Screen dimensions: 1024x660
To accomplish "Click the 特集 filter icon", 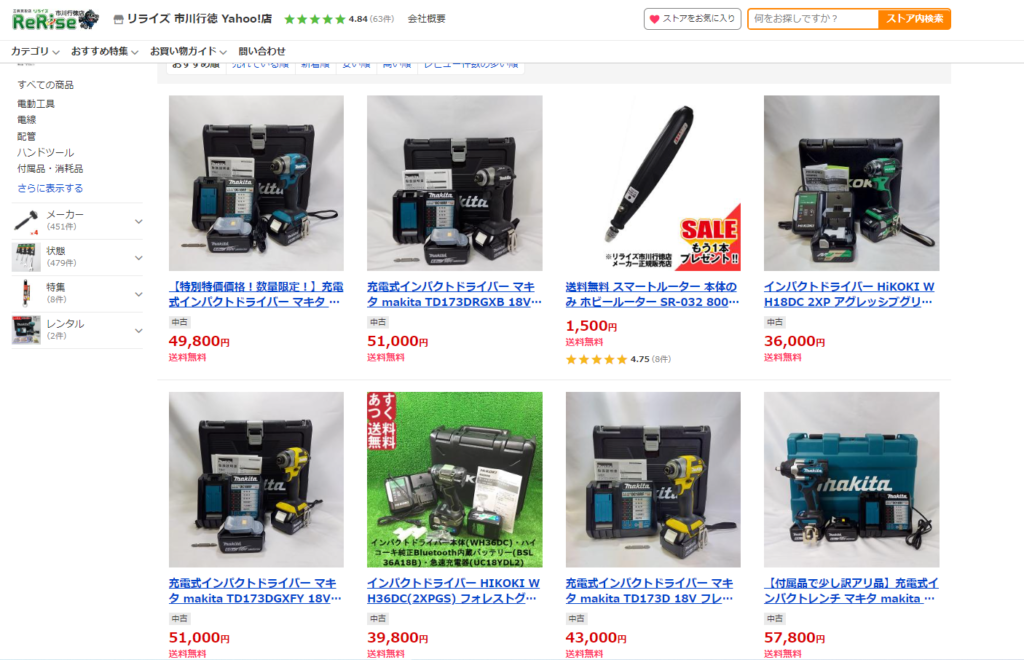I will (x=26, y=293).
